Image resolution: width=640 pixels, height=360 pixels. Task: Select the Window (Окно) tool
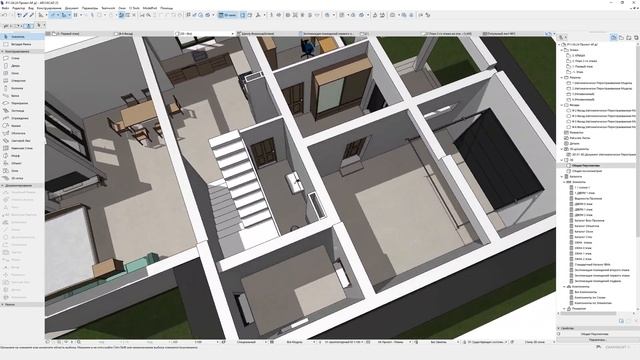(x=22, y=73)
